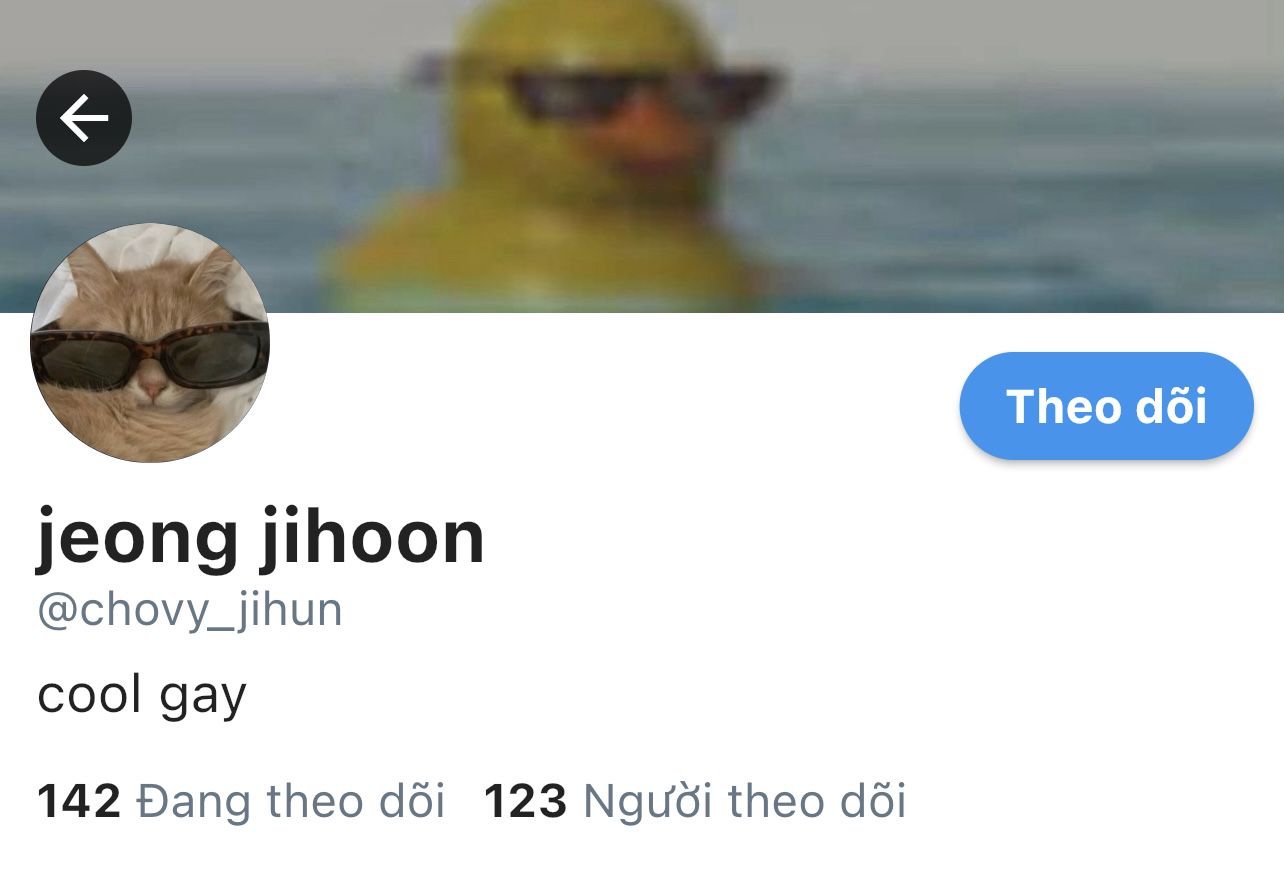This screenshot has height=886, width=1284.
Task: Go back using the arrow icon
Action: coord(84,118)
